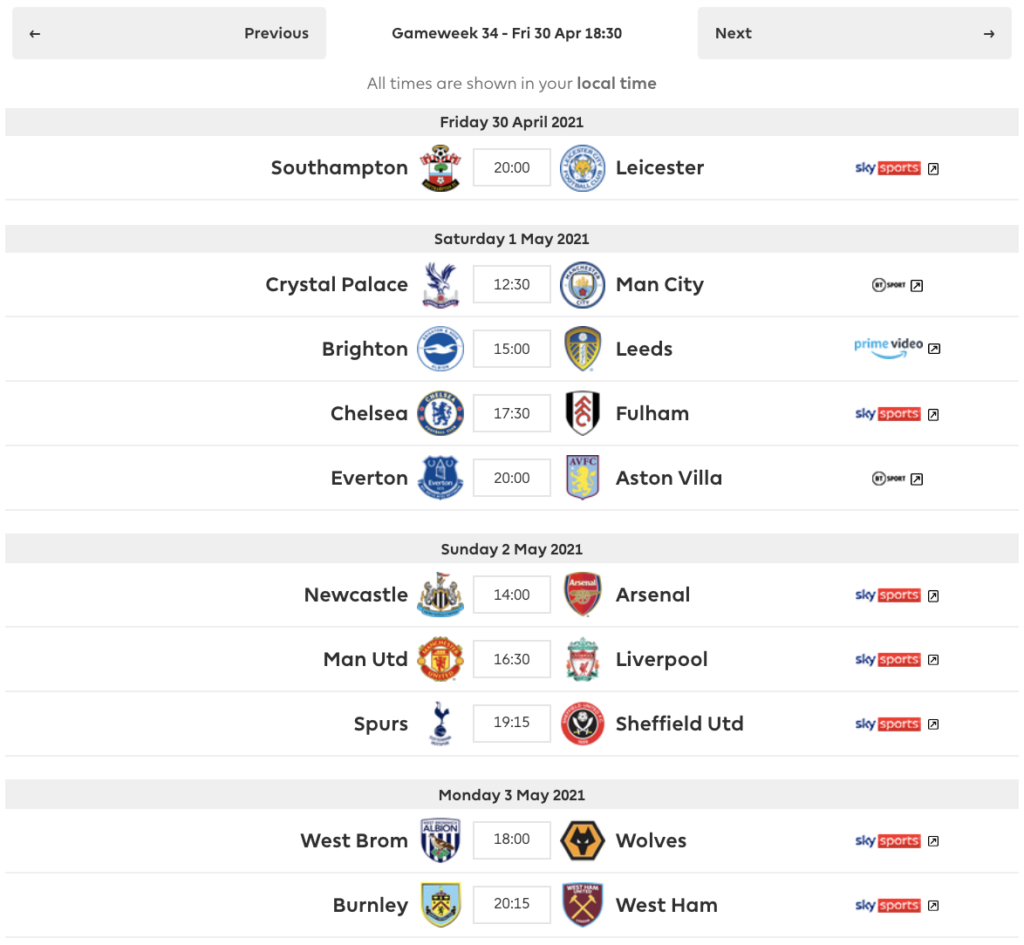1024x945 pixels.
Task: Click the 17:30 Chelsea v Fulham kickoff box
Action: 511,413
